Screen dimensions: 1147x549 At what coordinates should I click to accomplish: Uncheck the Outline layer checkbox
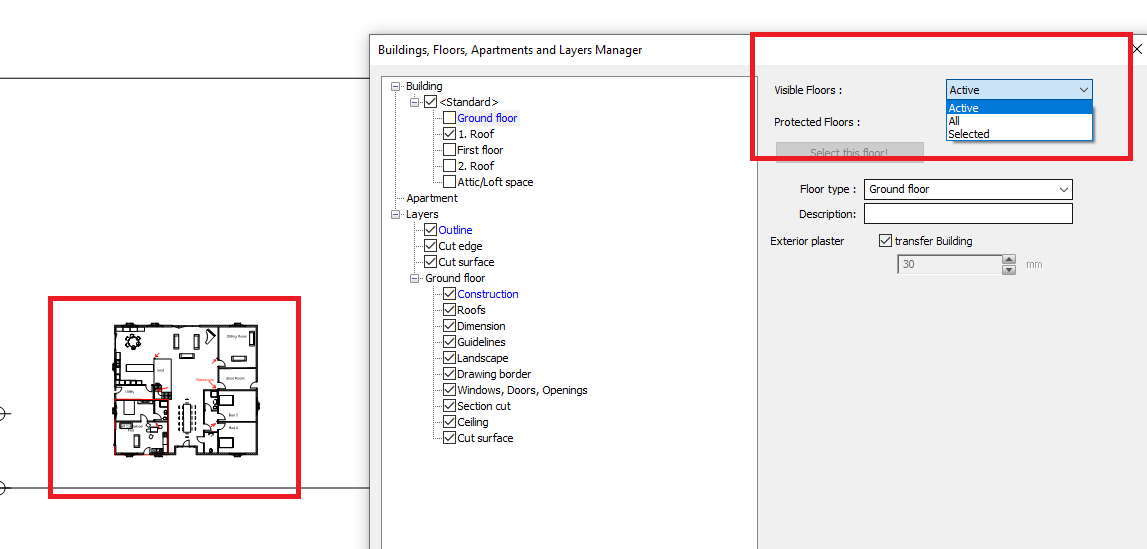pos(431,230)
